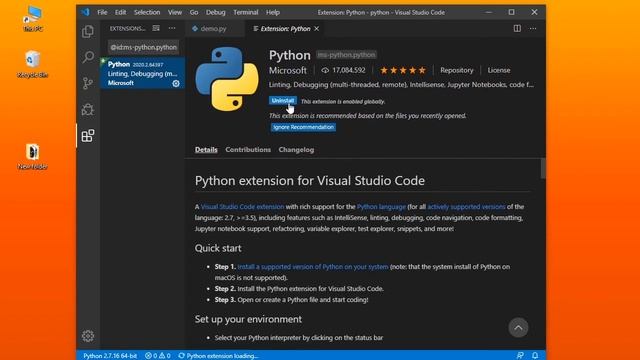Click the Python extension gear icon in list
Viewport: 640px width, 360px height.
click(x=176, y=83)
